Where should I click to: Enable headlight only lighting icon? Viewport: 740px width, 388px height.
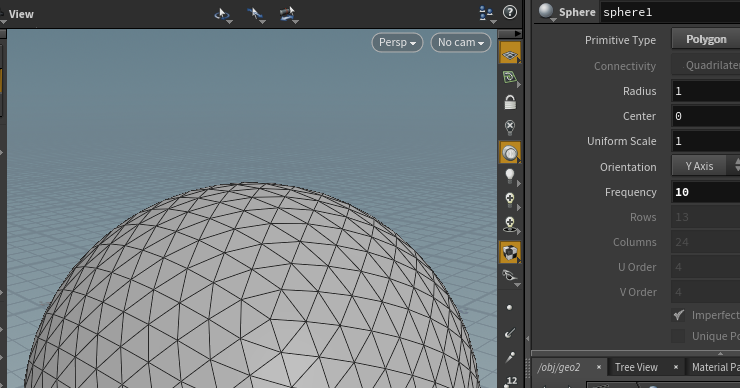[510, 152]
